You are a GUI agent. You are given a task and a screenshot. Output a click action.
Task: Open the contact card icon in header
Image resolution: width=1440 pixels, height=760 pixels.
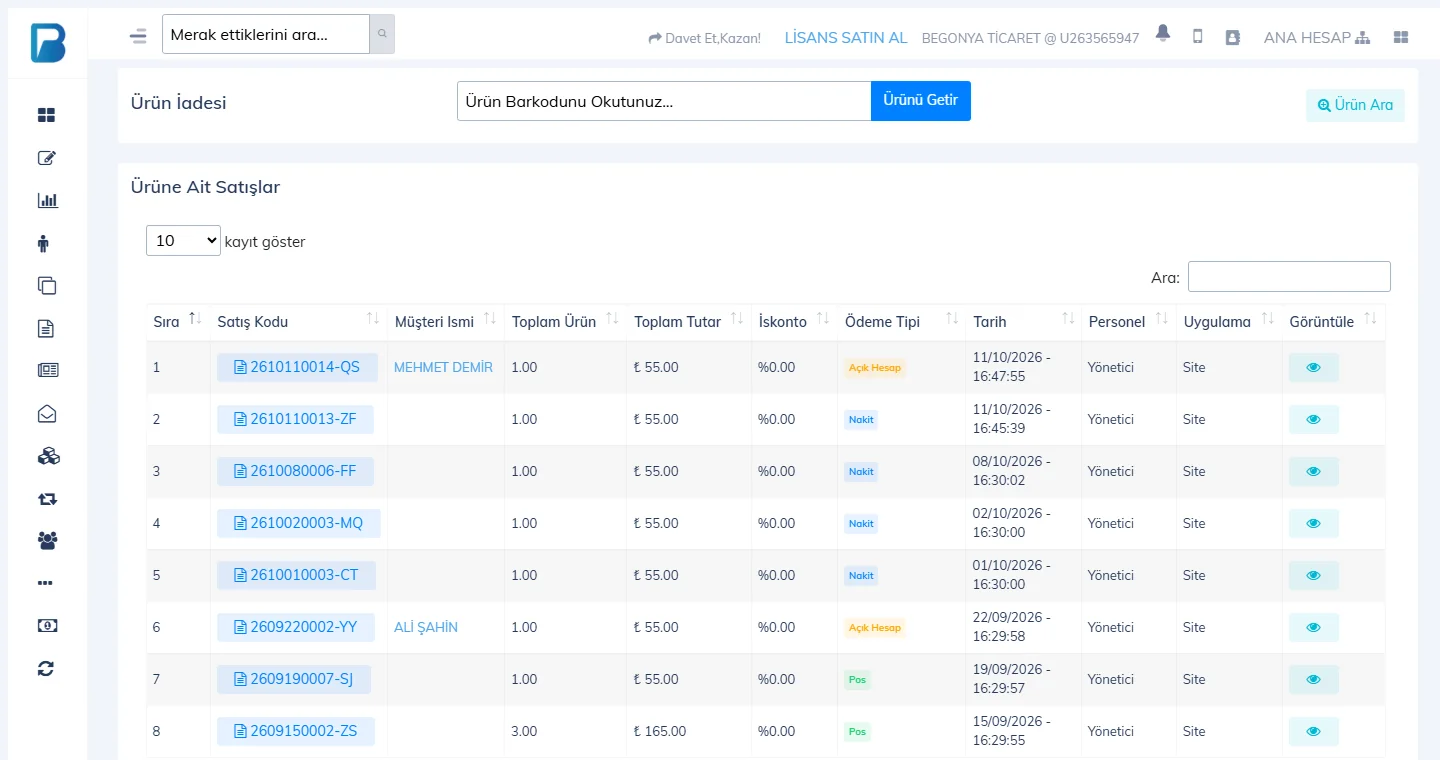[1232, 37]
